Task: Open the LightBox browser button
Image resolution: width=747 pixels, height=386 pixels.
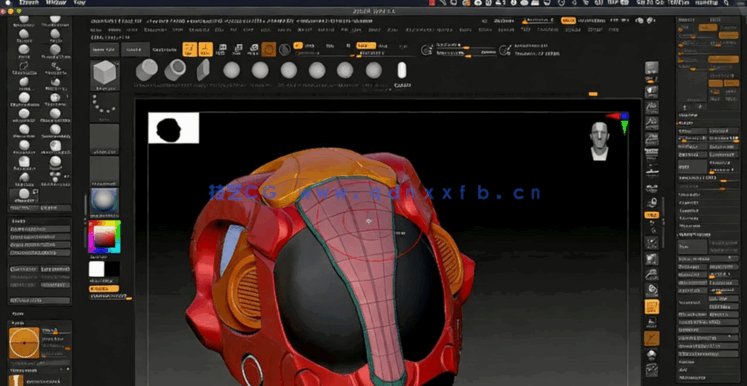Action: coord(135,50)
